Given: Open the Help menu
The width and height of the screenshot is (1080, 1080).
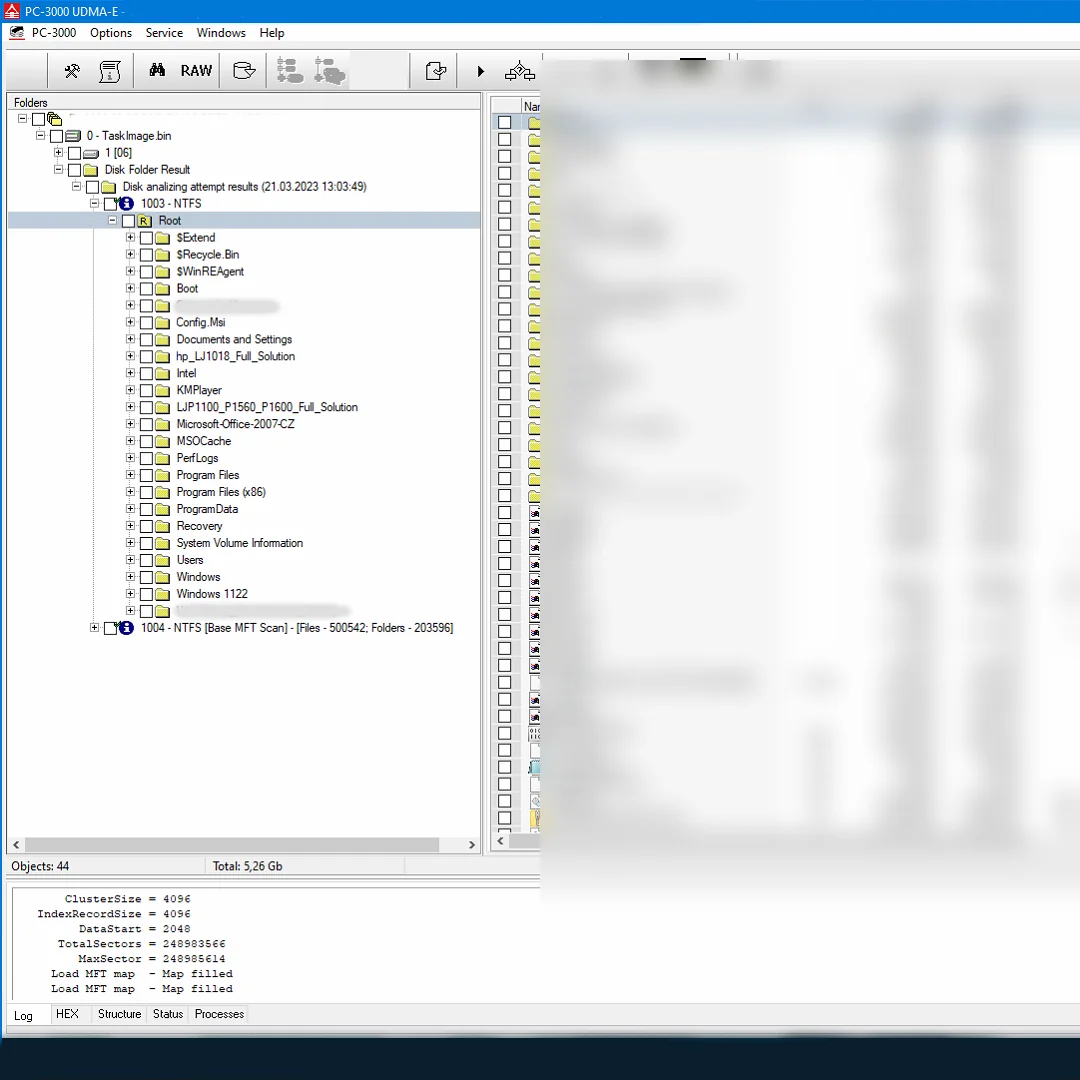Looking at the screenshot, I should click(x=272, y=32).
